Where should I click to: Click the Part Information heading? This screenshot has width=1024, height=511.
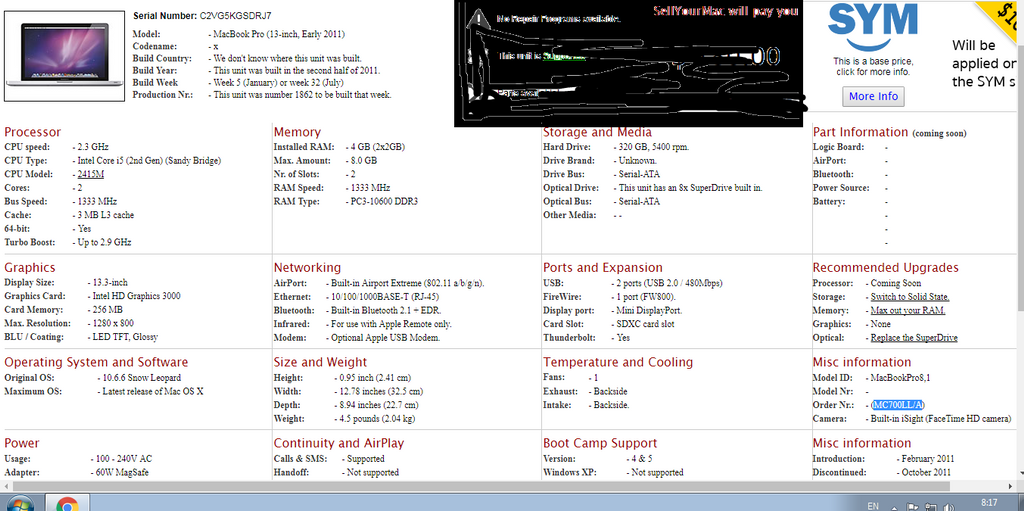[x=860, y=132]
